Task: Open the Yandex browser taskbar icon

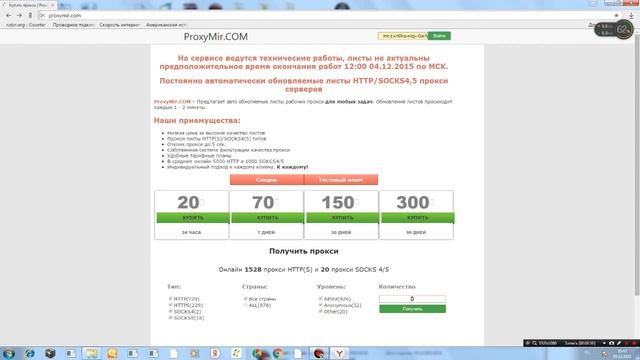Action: click(x=339, y=353)
